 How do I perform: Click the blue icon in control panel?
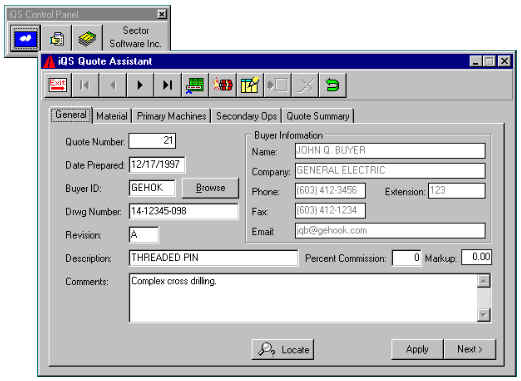[x=25, y=38]
